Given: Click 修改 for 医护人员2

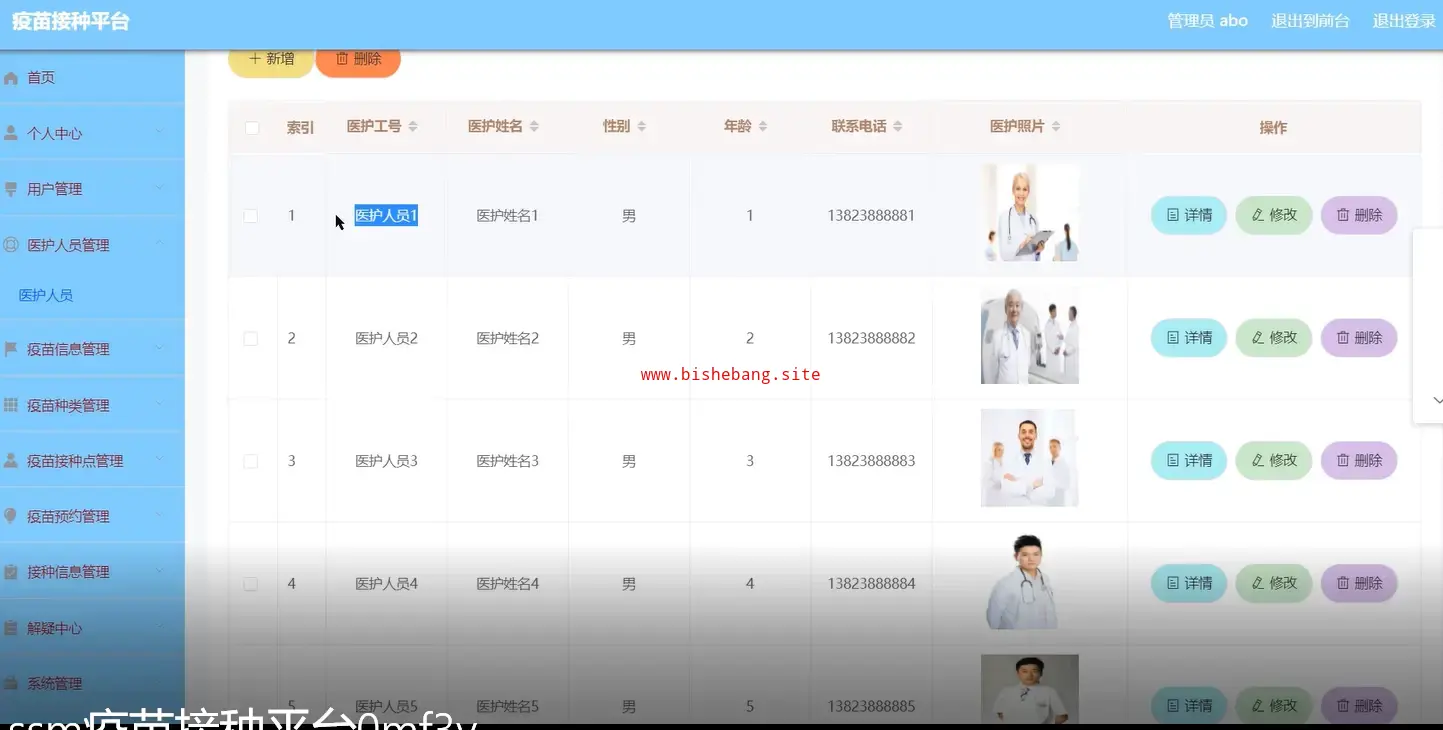Looking at the screenshot, I should tap(1274, 338).
